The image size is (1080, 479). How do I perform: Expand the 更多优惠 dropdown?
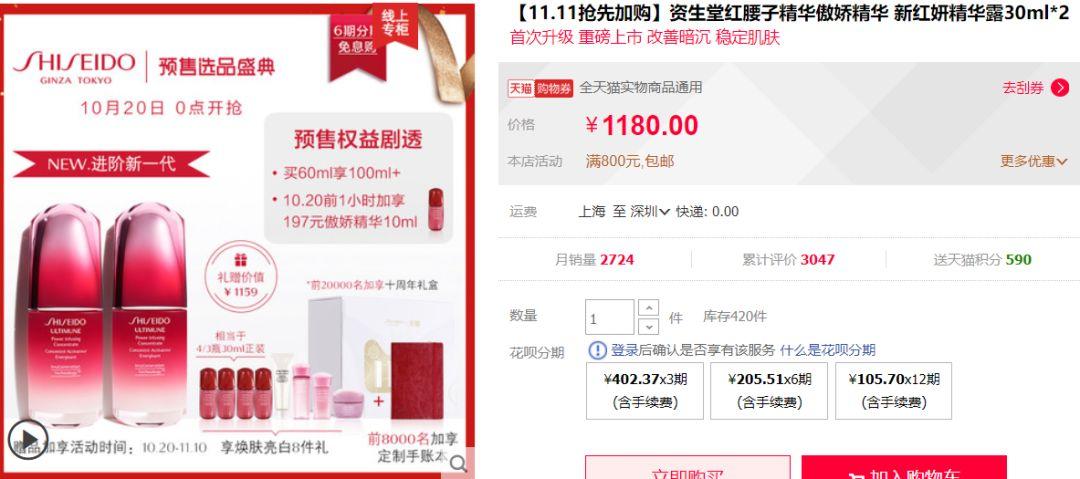pyautogui.click(x=1034, y=161)
